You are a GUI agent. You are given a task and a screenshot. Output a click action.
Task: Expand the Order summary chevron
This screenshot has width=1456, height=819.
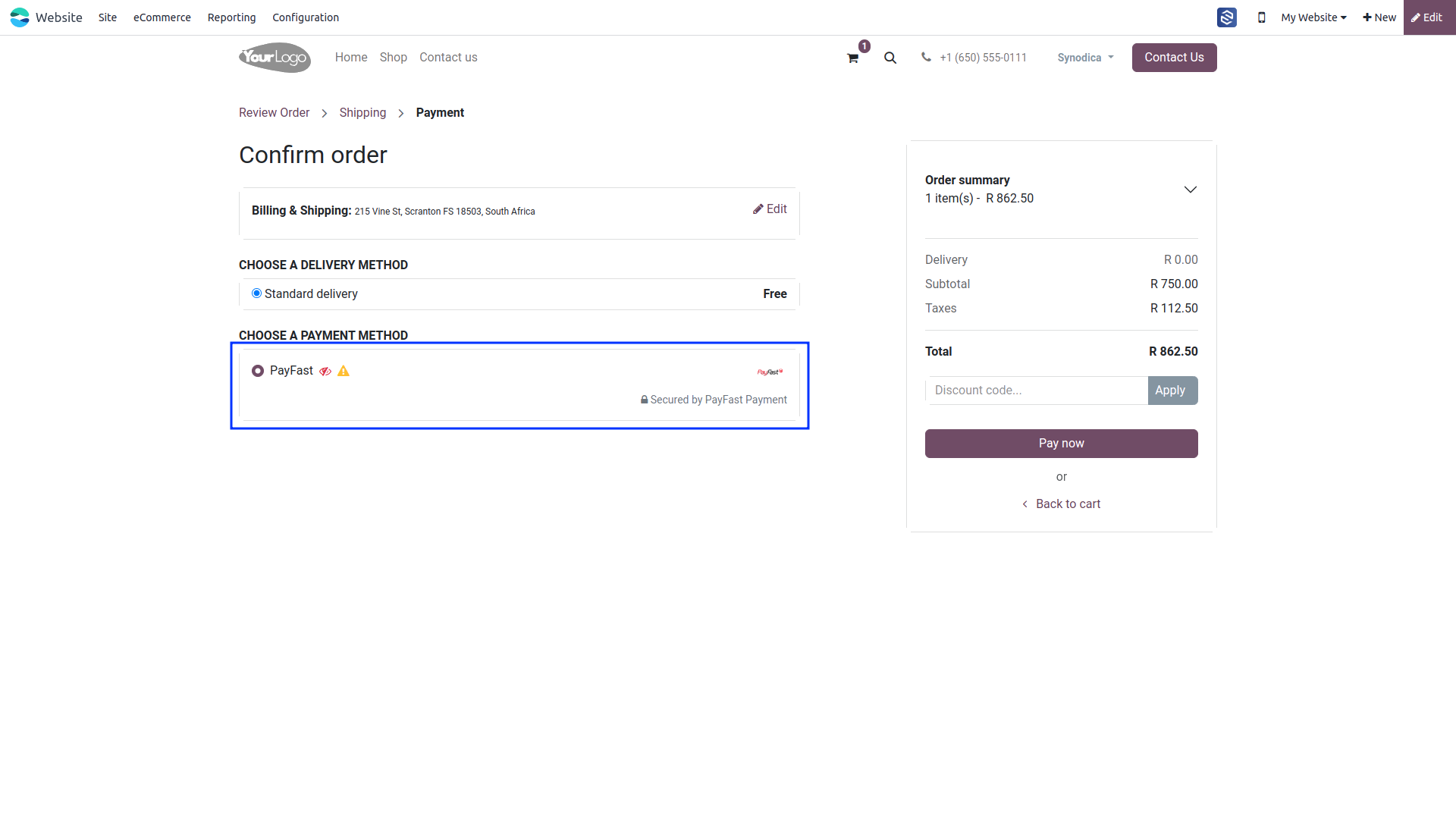1191,190
